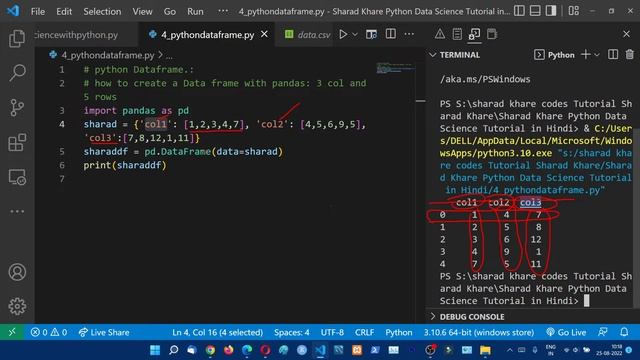Show errors and warnings count

click(x=49, y=332)
